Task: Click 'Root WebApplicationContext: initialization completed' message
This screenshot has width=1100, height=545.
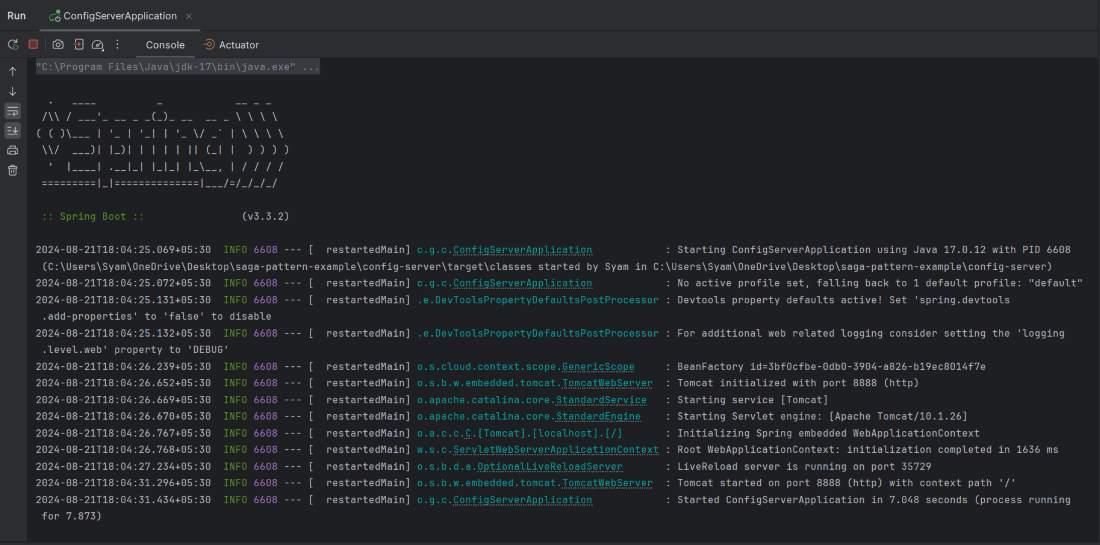Action: coord(868,450)
